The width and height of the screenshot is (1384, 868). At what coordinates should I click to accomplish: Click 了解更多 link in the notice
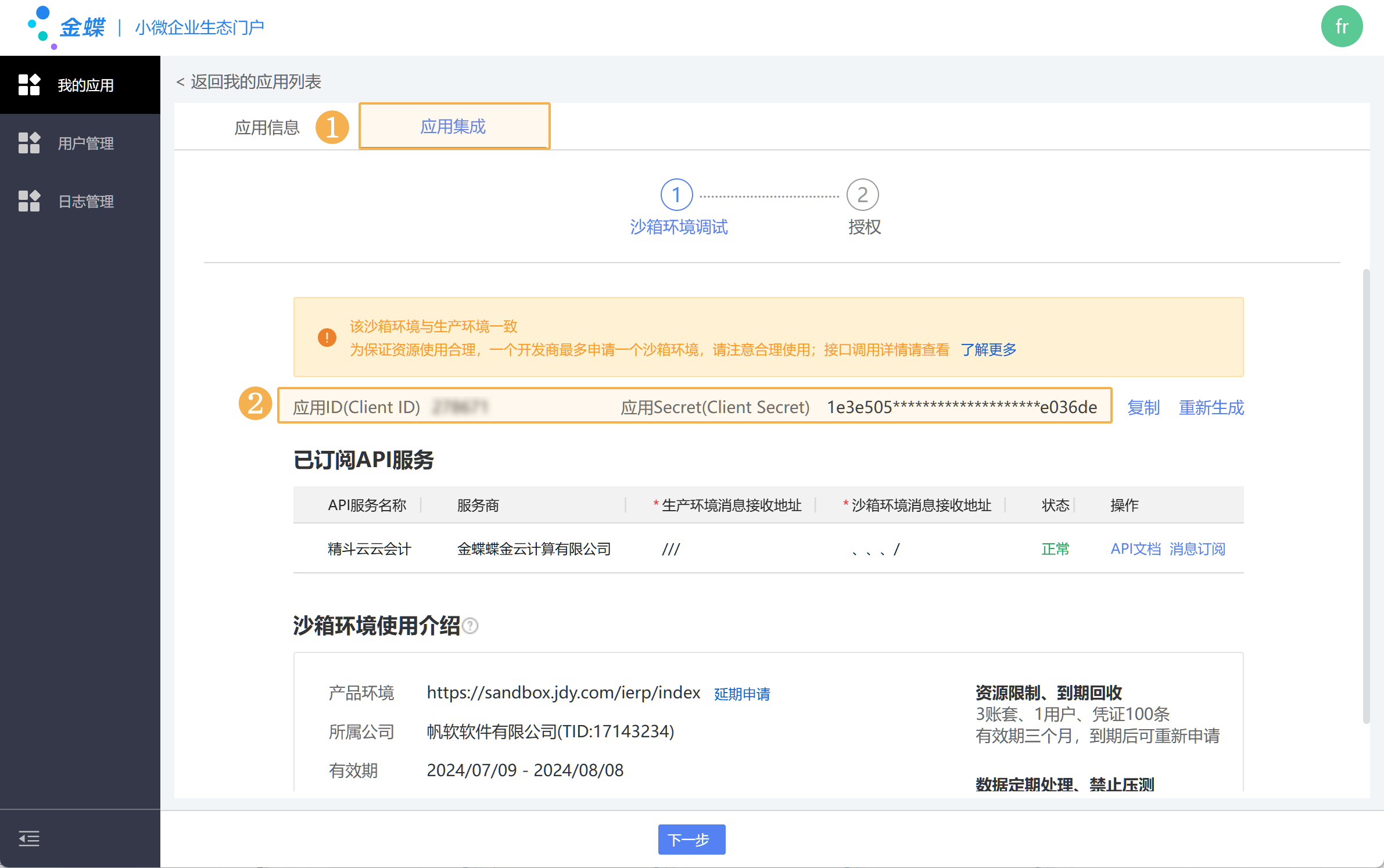coord(988,350)
